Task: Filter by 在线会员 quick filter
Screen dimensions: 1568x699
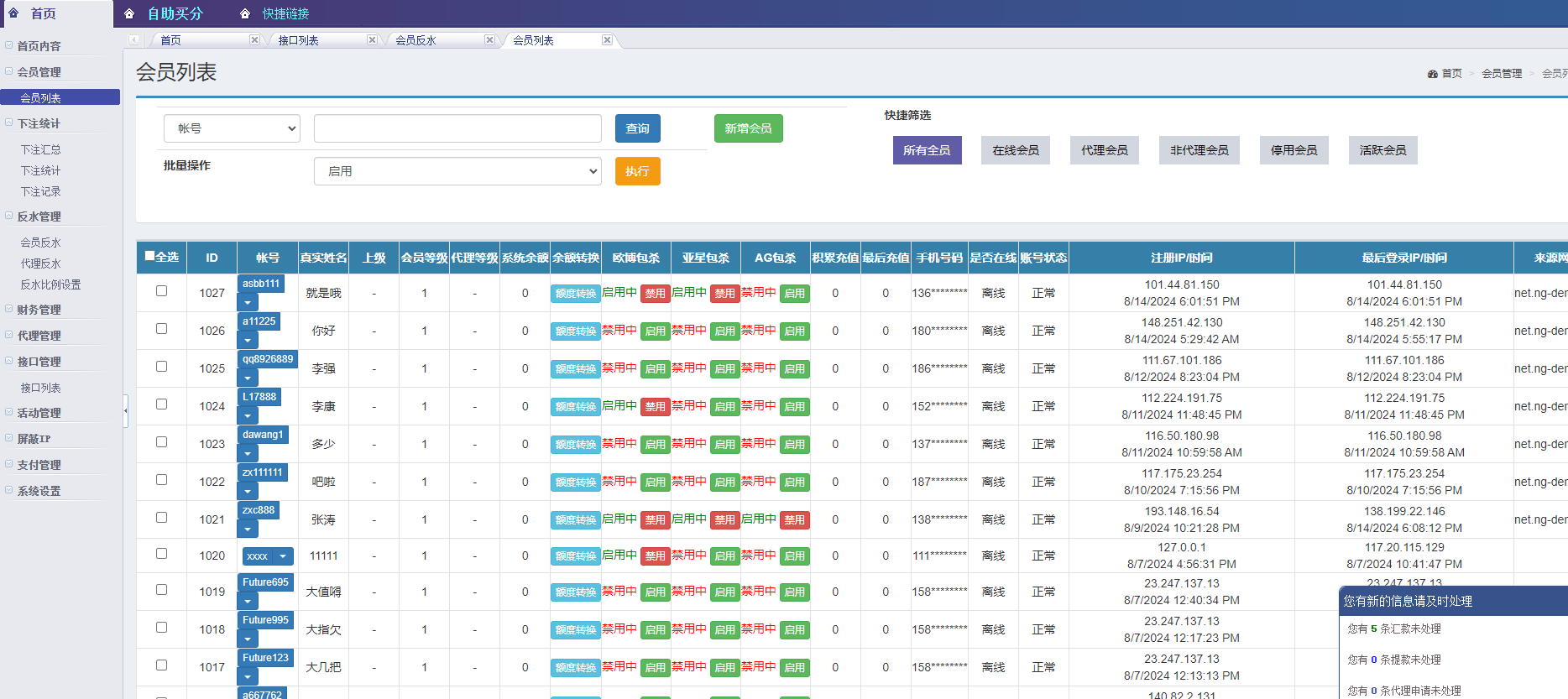Action: (1016, 150)
